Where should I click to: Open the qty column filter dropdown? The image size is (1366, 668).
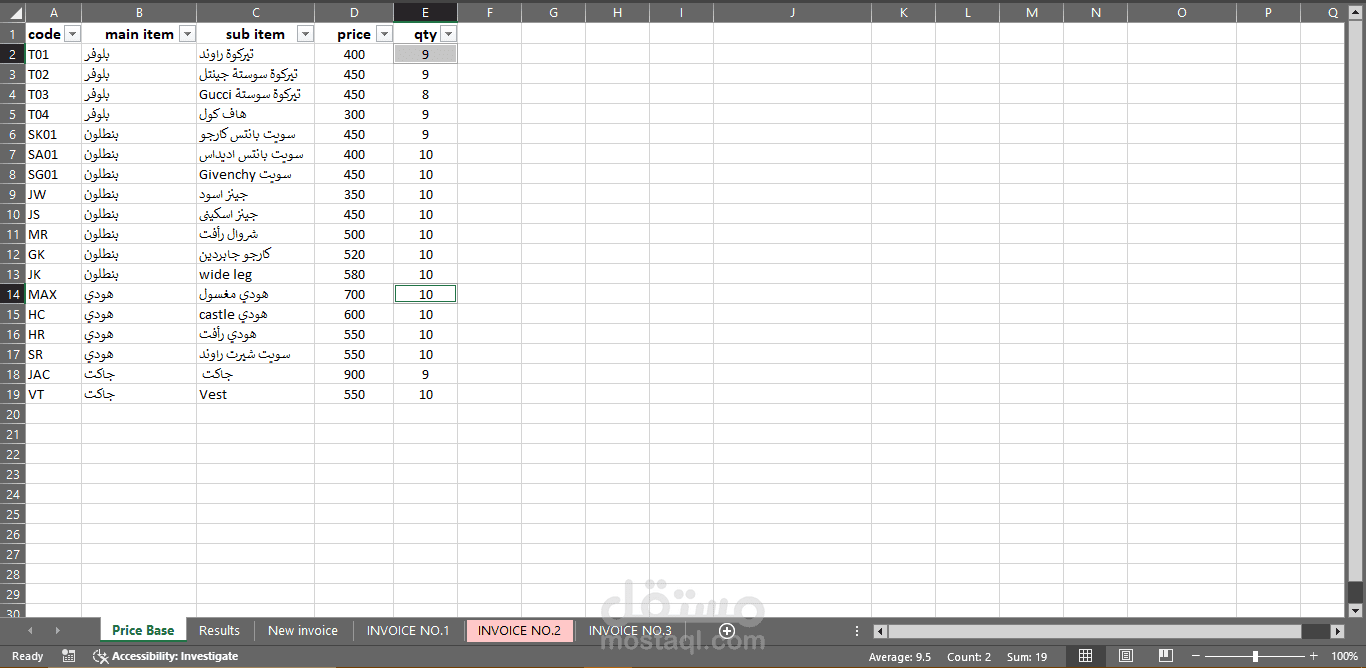pos(448,34)
